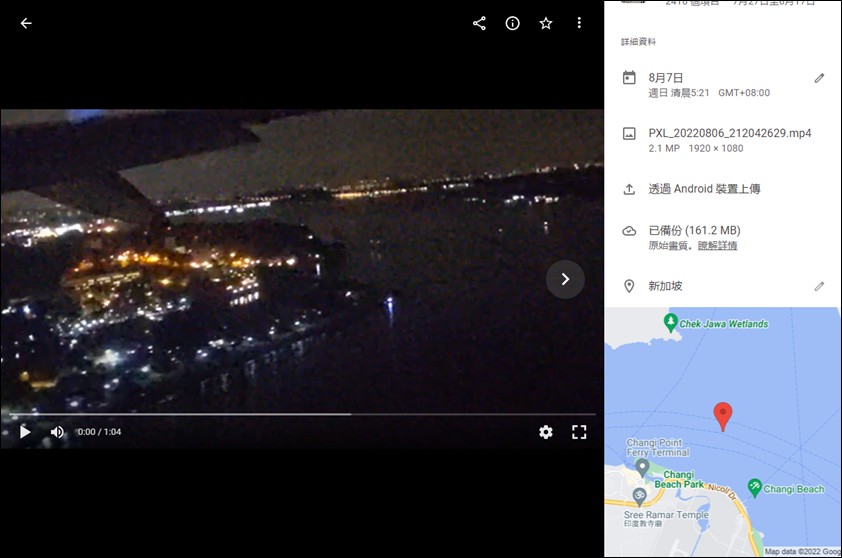The width and height of the screenshot is (842, 558).
Task: Open the share options icon
Action: point(479,23)
